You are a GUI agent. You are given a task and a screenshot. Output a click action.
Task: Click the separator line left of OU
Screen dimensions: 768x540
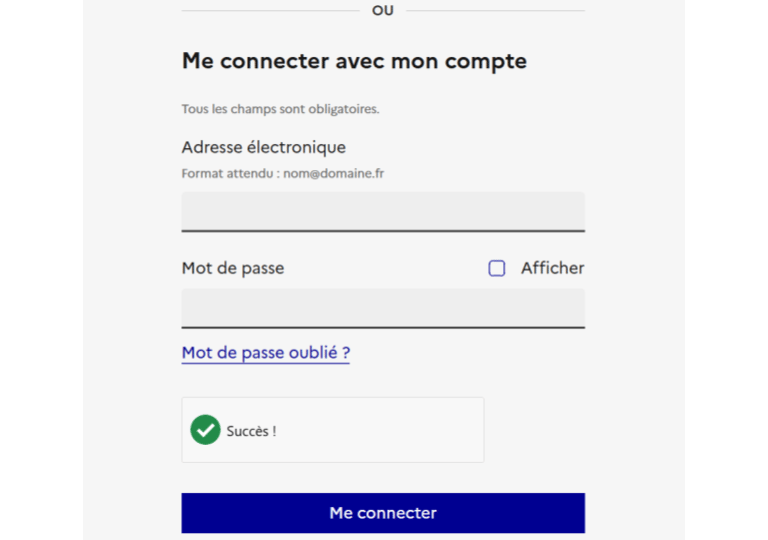270,11
